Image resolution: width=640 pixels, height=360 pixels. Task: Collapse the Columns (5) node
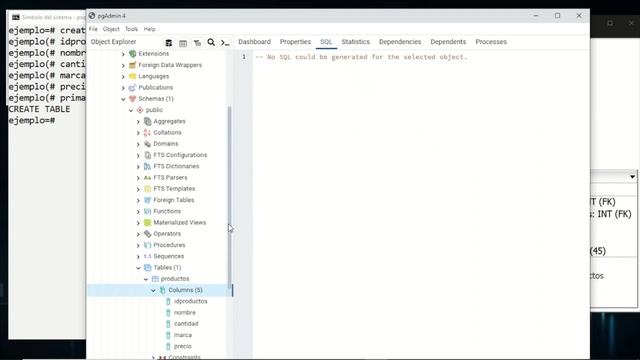pyautogui.click(x=153, y=290)
